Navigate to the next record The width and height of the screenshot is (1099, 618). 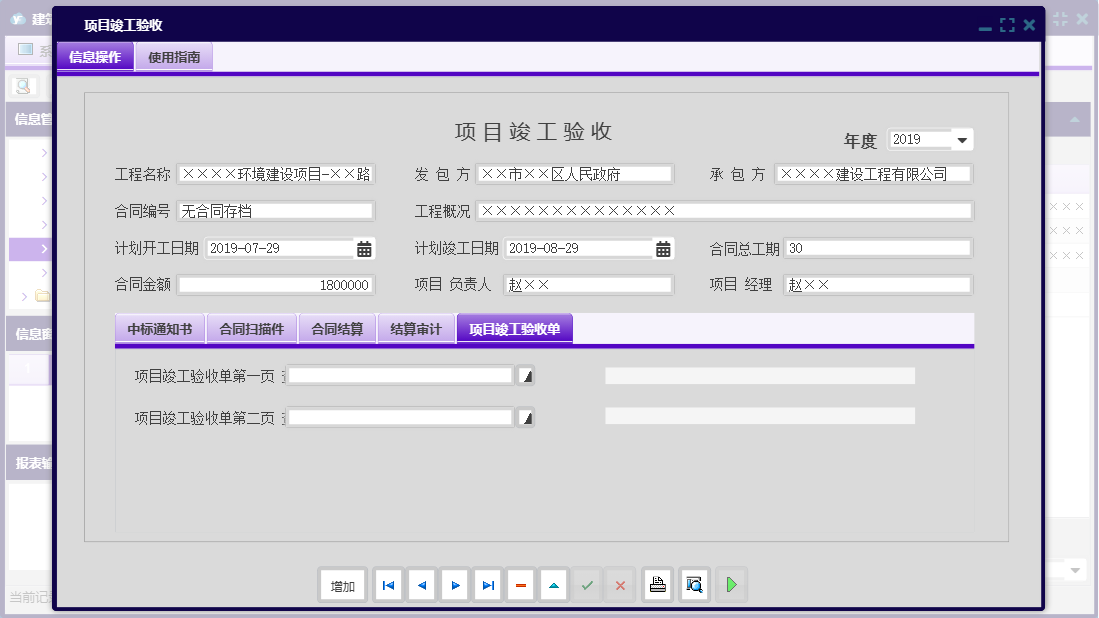point(454,585)
